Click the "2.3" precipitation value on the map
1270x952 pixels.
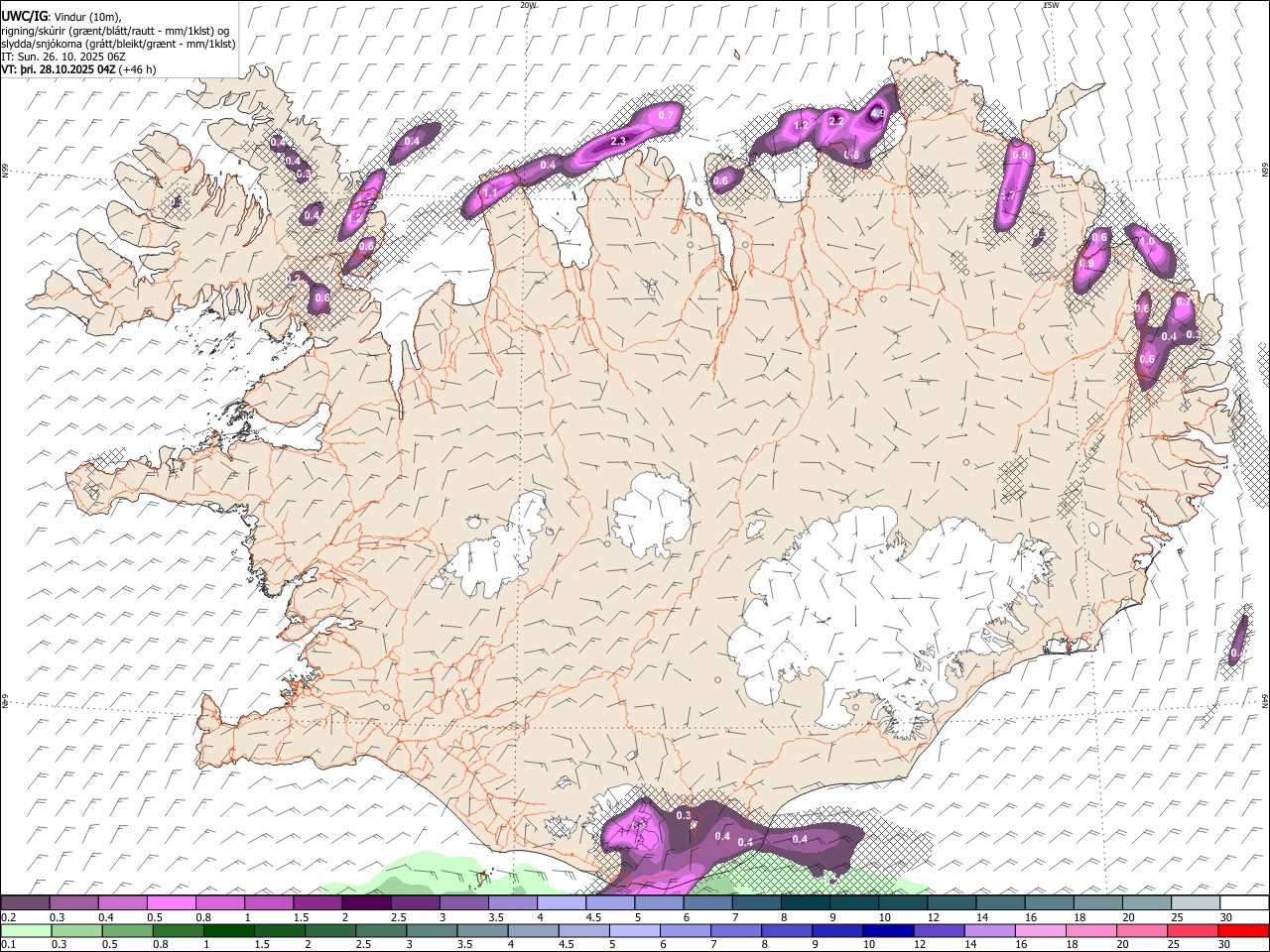(x=618, y=141)
